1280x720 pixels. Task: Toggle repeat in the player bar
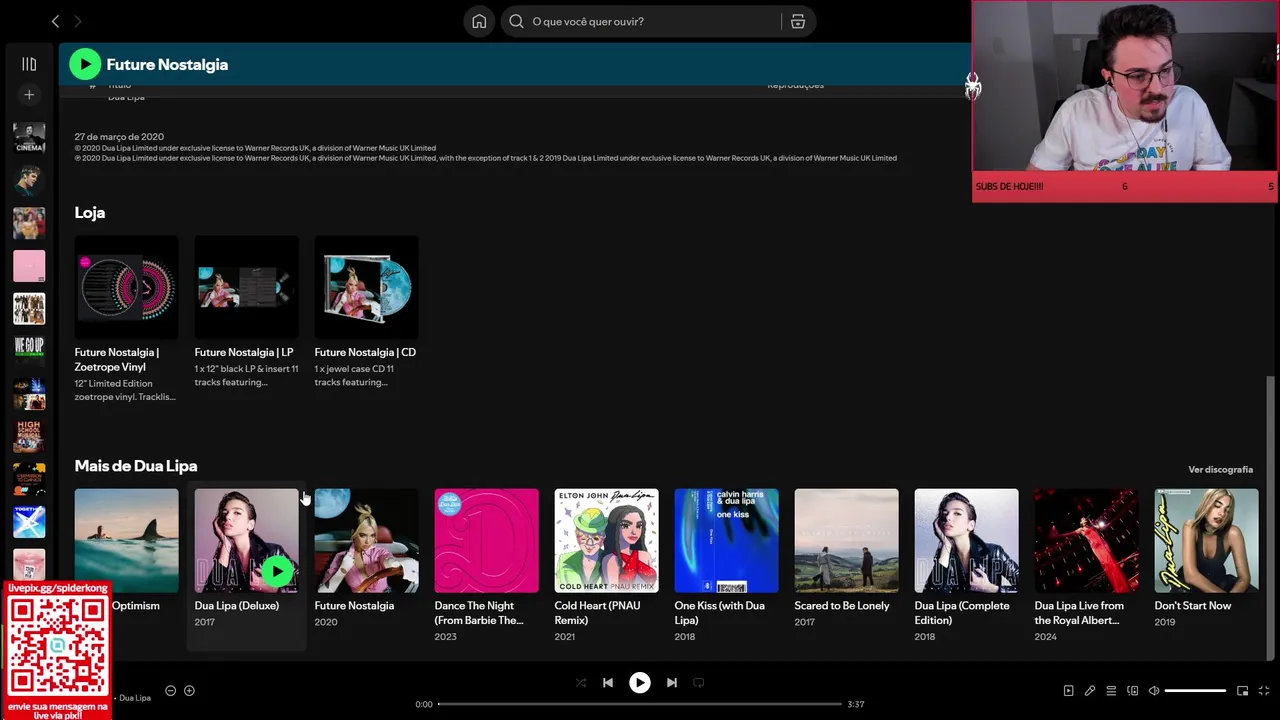tap(699, 683)
